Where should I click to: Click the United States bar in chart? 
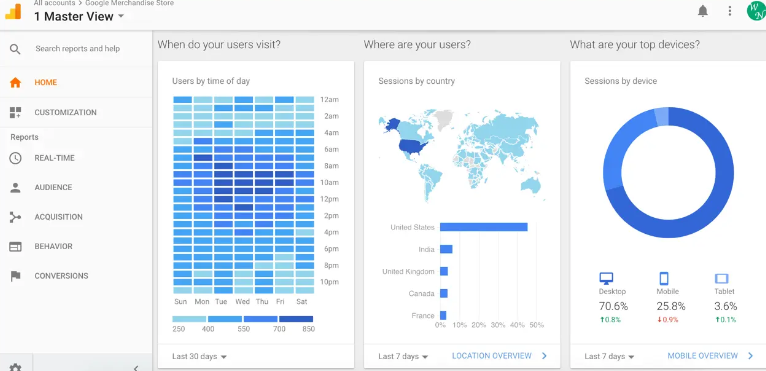click(x=484, y=227)
